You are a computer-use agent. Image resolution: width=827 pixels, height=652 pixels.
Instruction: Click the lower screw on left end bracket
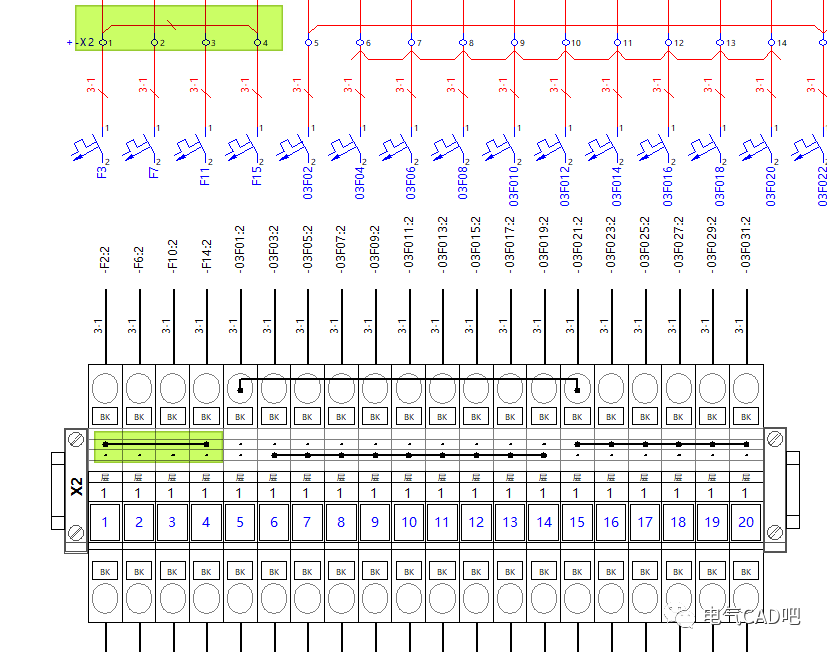(76, 533)
